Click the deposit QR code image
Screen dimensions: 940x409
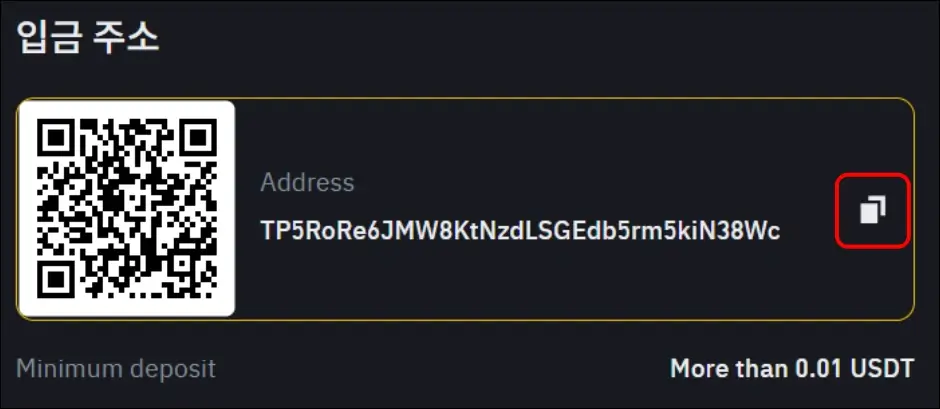click(x=127, y=209)
